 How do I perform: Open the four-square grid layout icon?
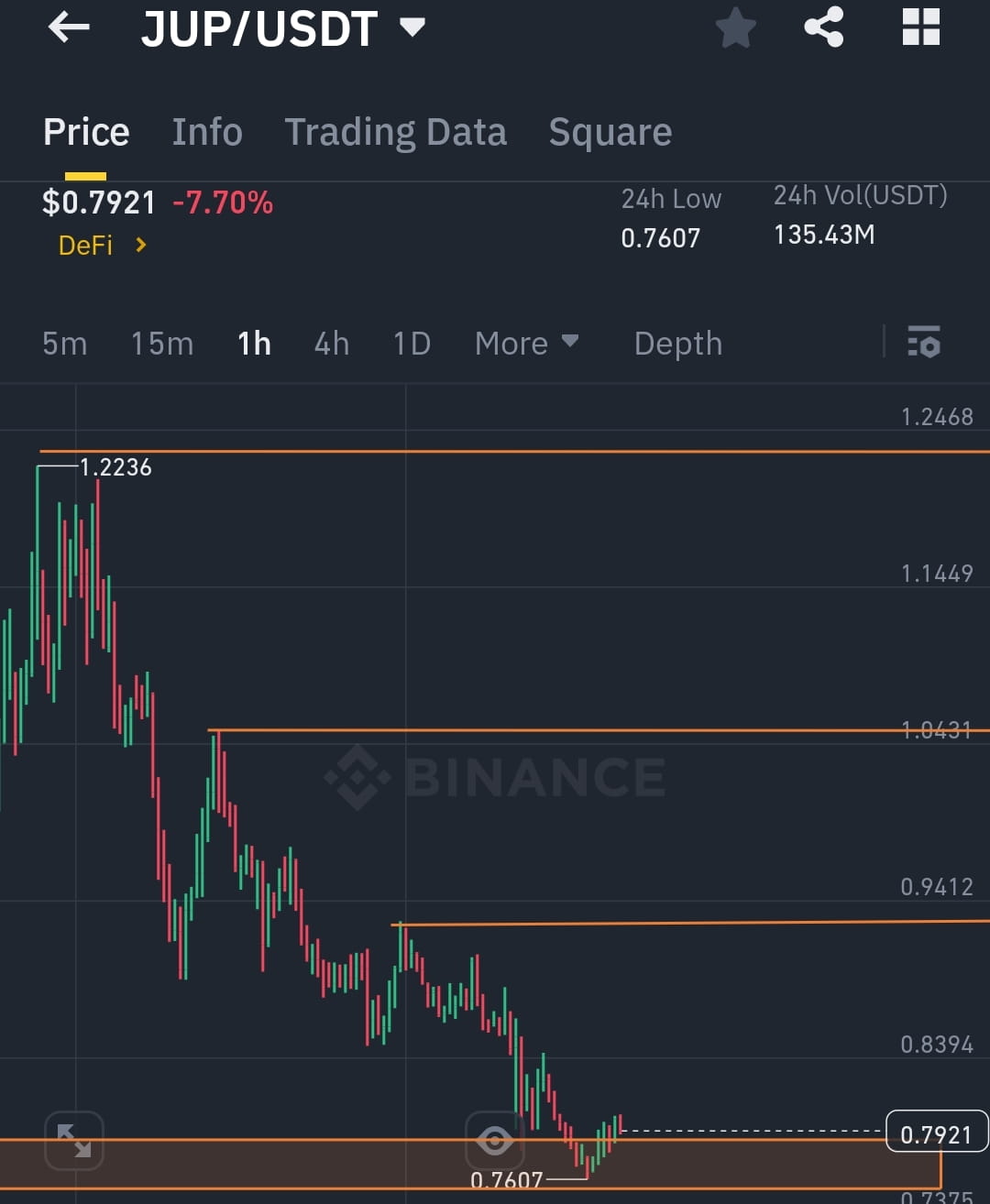[921, 27]
